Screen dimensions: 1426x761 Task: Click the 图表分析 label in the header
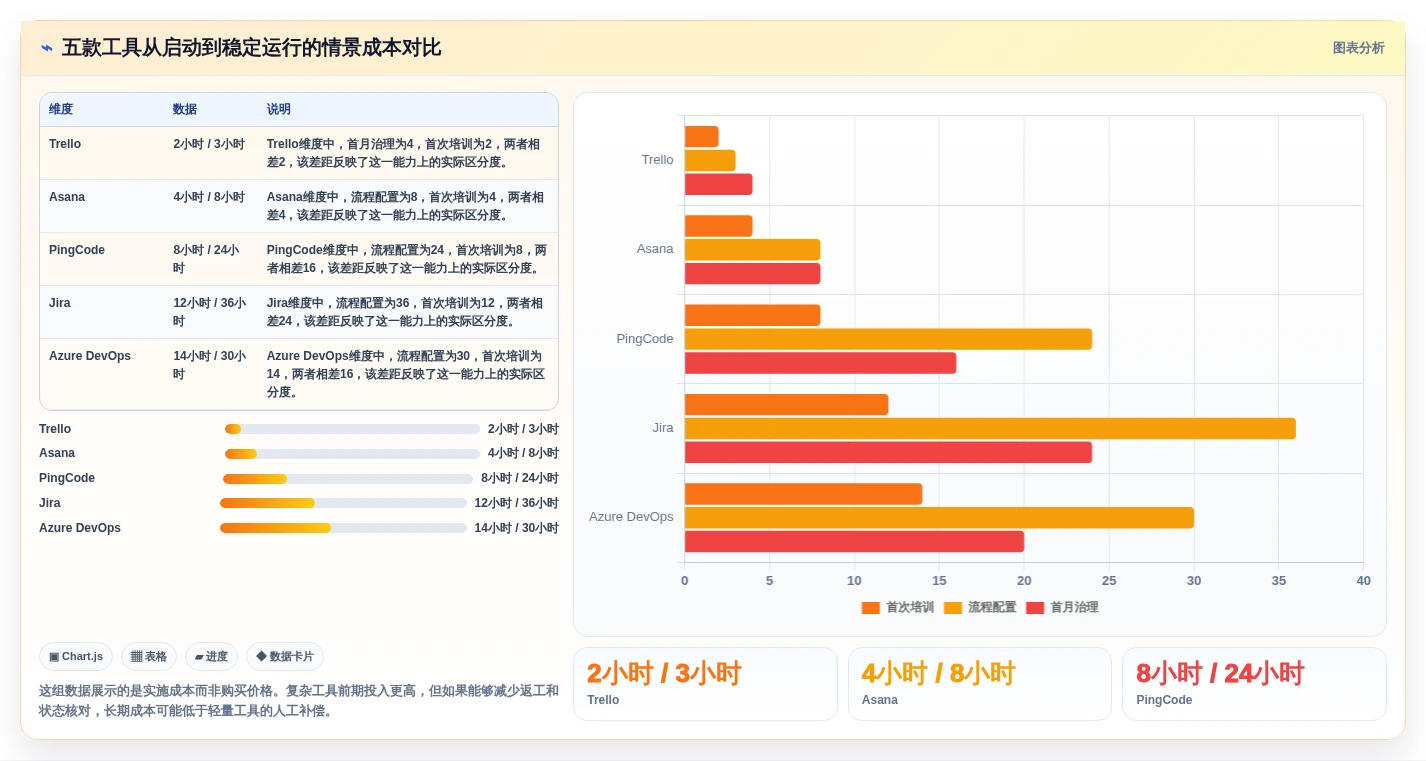tap(1358, 48)
